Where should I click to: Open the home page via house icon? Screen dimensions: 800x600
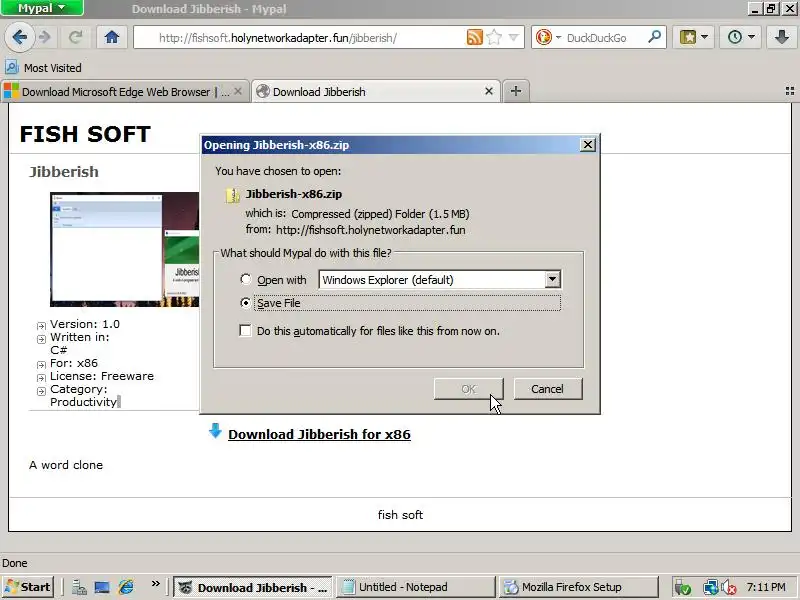(112, 37)
